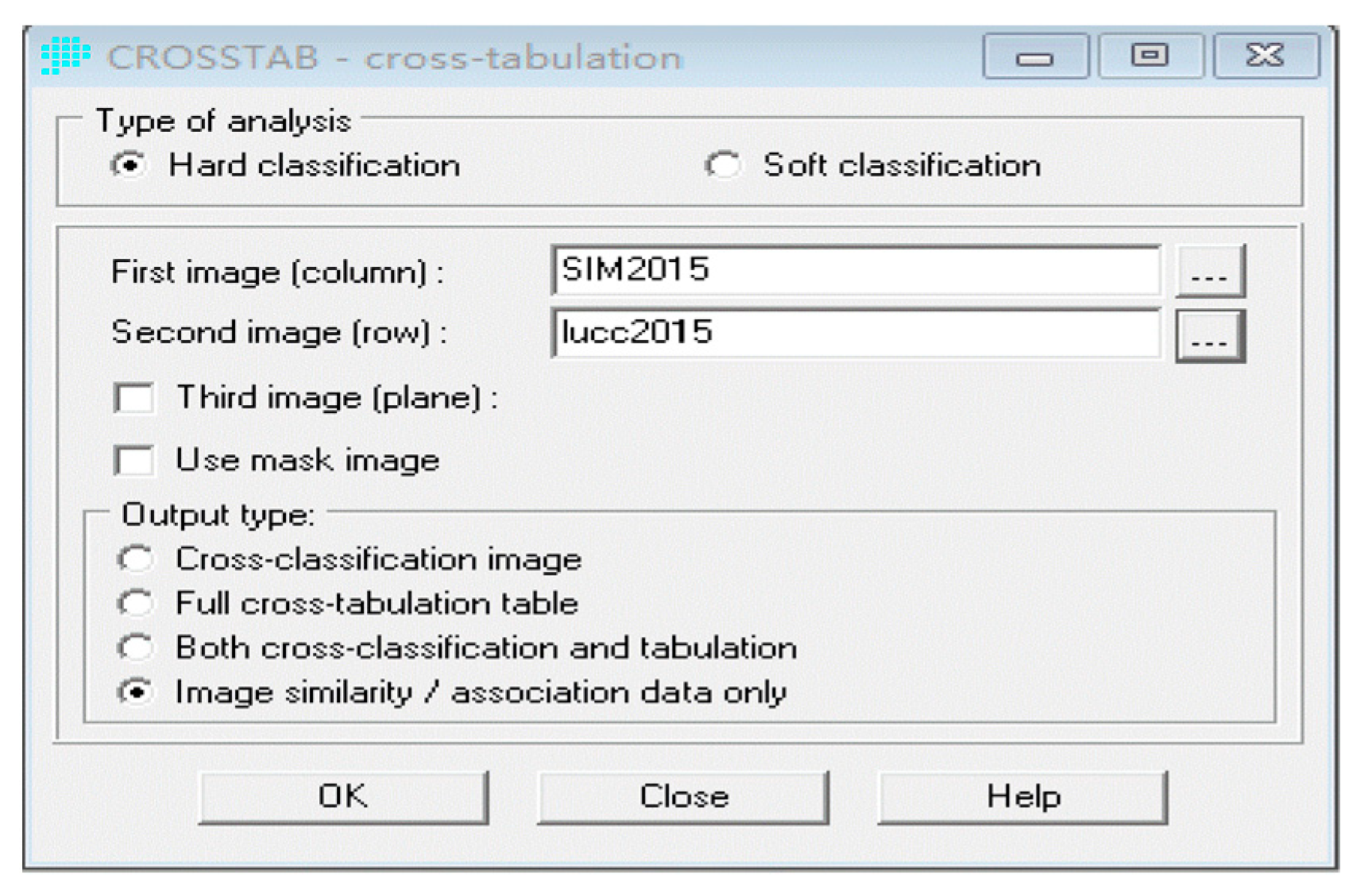Image resolution: width=1364 pixels, height=896 pixels.
Task: Close the dialog using the title bar X
Action: click(x=1265, y=56)
